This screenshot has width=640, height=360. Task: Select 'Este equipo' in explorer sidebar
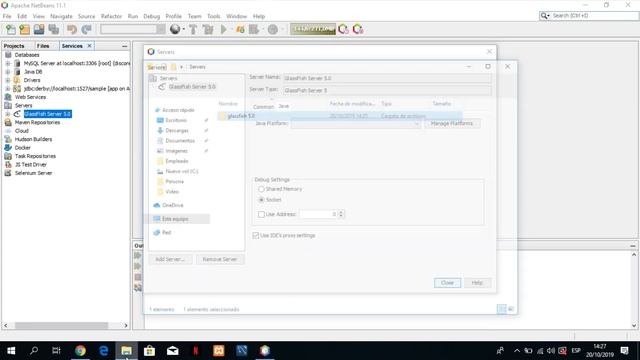(x=175, y=219)
